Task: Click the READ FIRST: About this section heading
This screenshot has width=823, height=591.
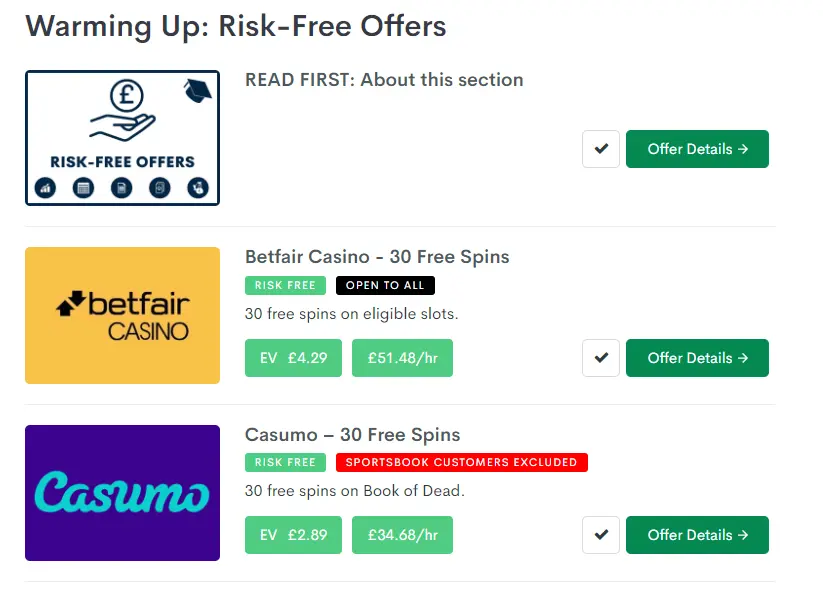Action: [x=384, y=80]
